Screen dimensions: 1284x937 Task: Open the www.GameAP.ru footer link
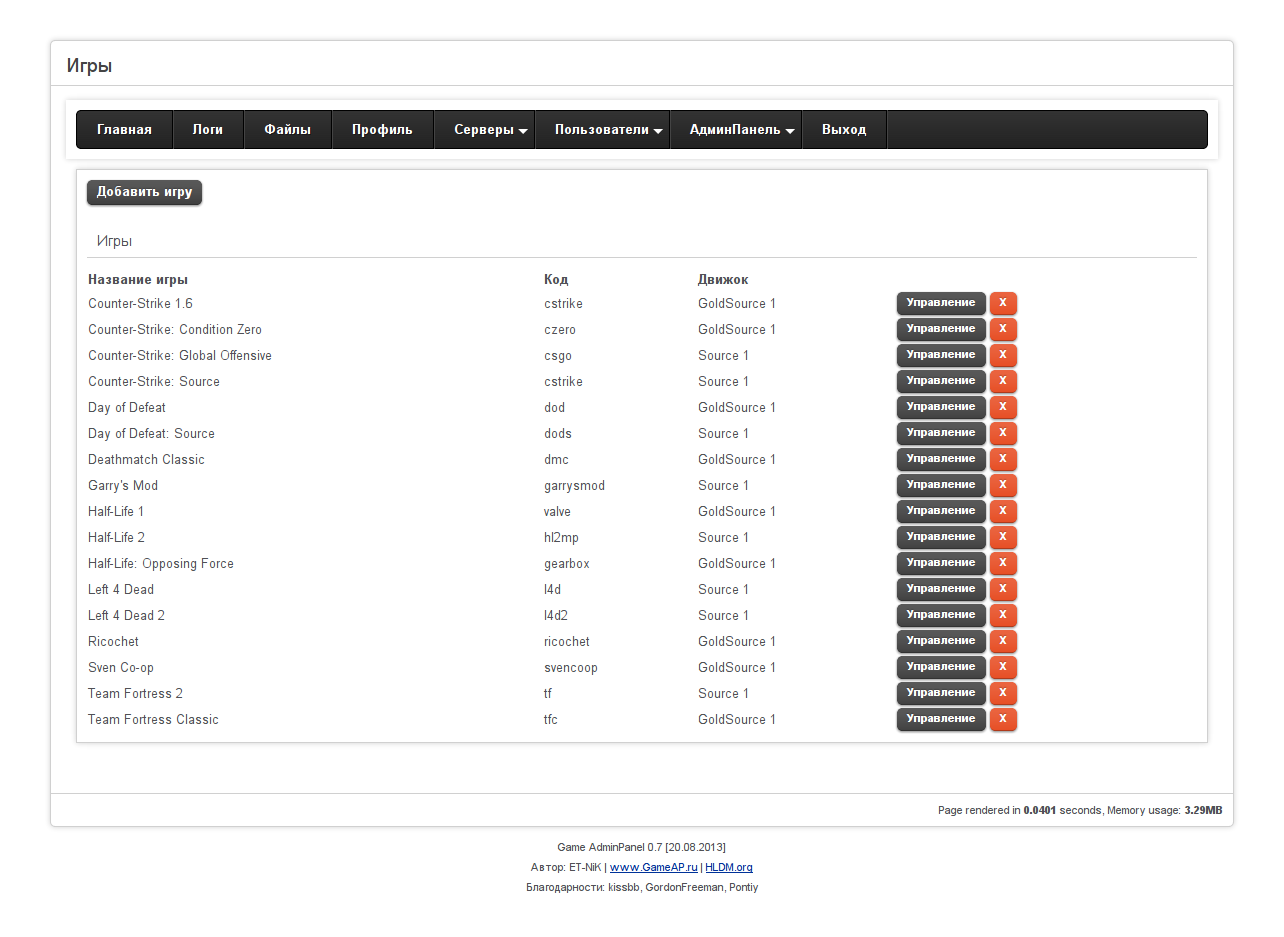tap(653, 867)
